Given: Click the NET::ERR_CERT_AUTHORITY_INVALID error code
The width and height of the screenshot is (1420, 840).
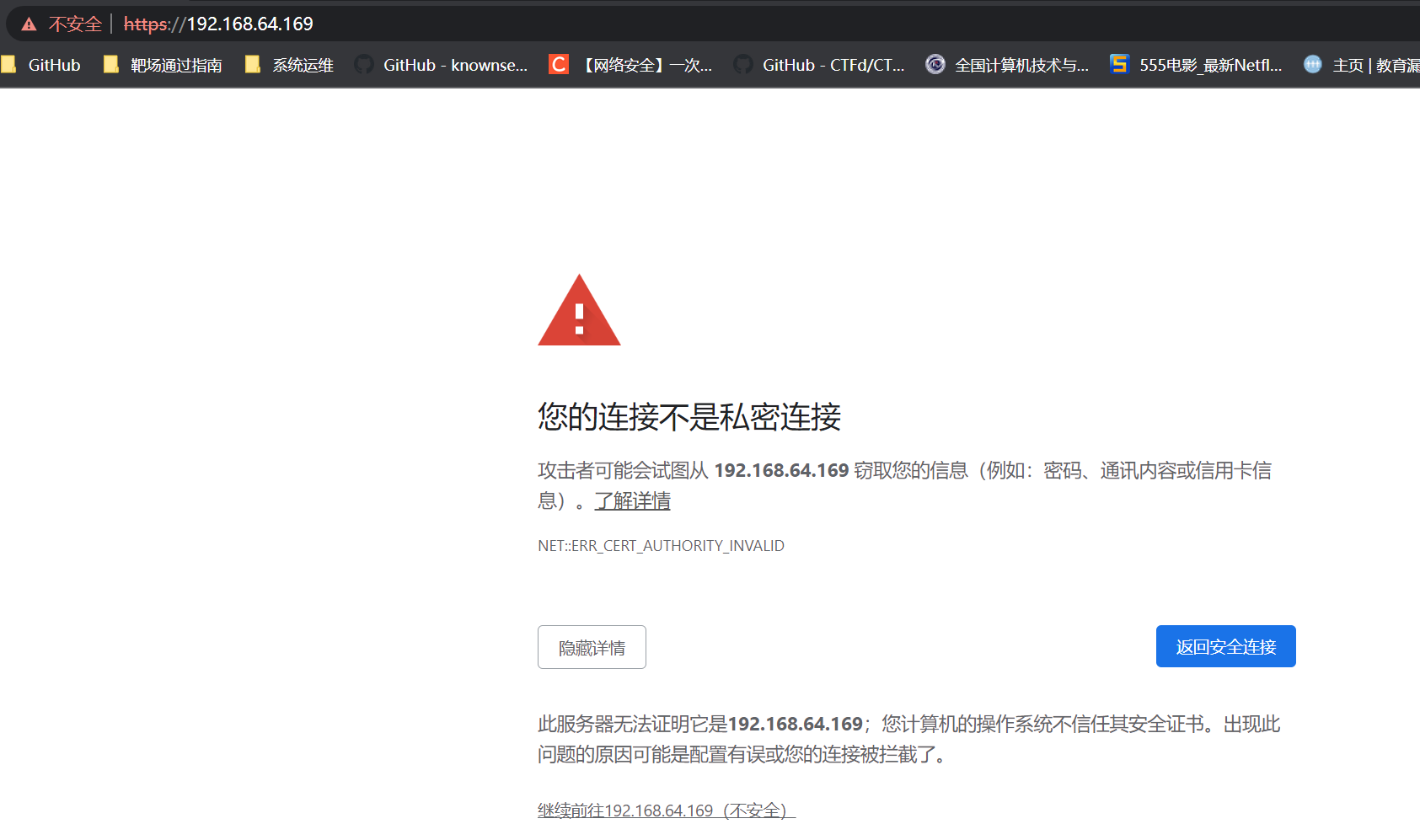Looking at the screenshot, I should tap(661, 546).
